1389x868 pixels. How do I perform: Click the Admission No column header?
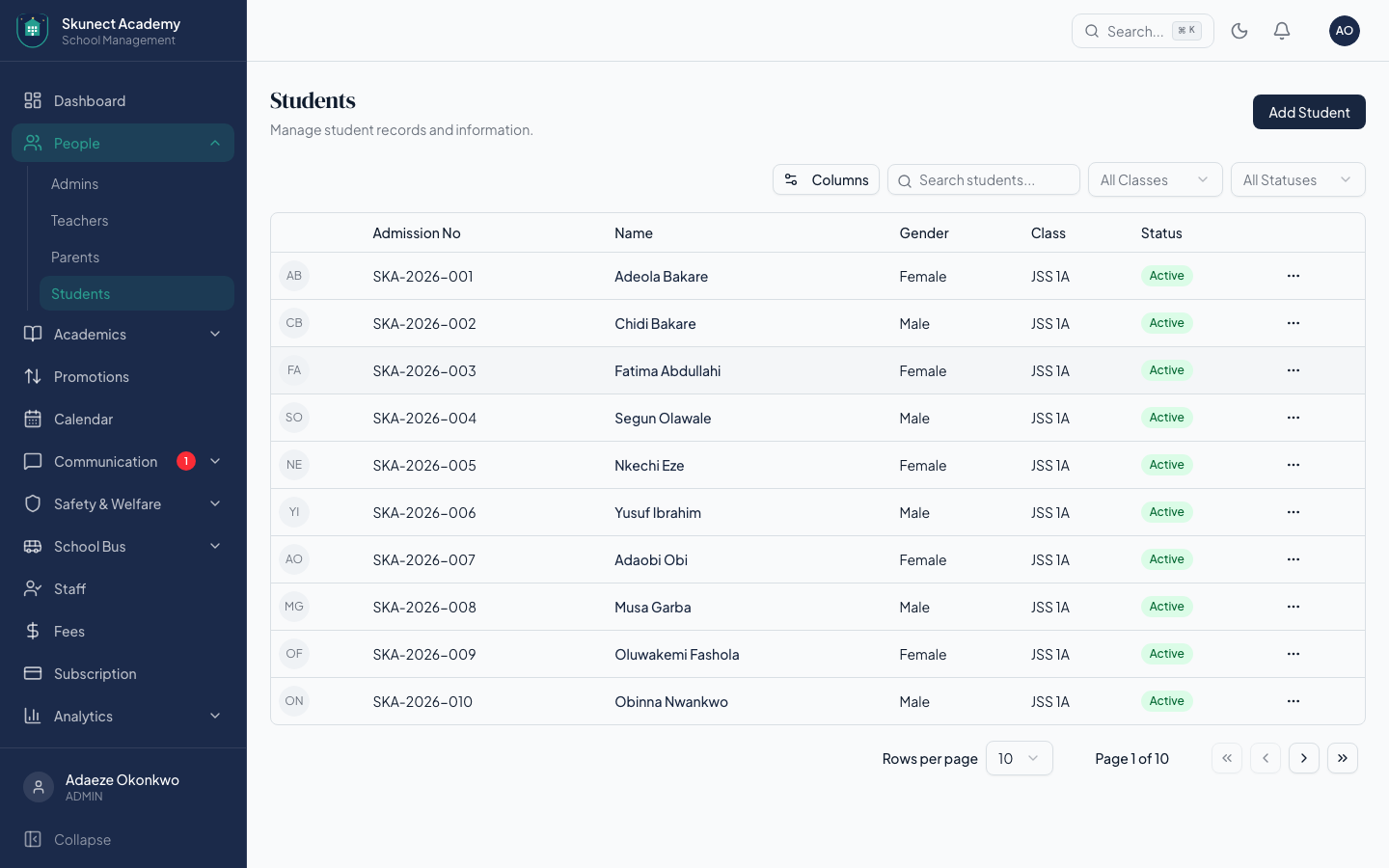coord(417,233)
